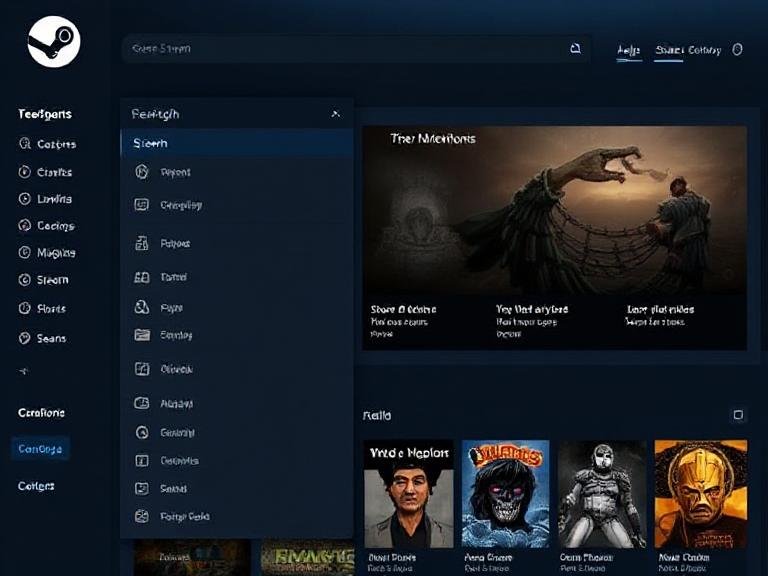Screen dimensions: 768x576
Task: Click the circular target icon row in the panel
Action: (237, 432)
